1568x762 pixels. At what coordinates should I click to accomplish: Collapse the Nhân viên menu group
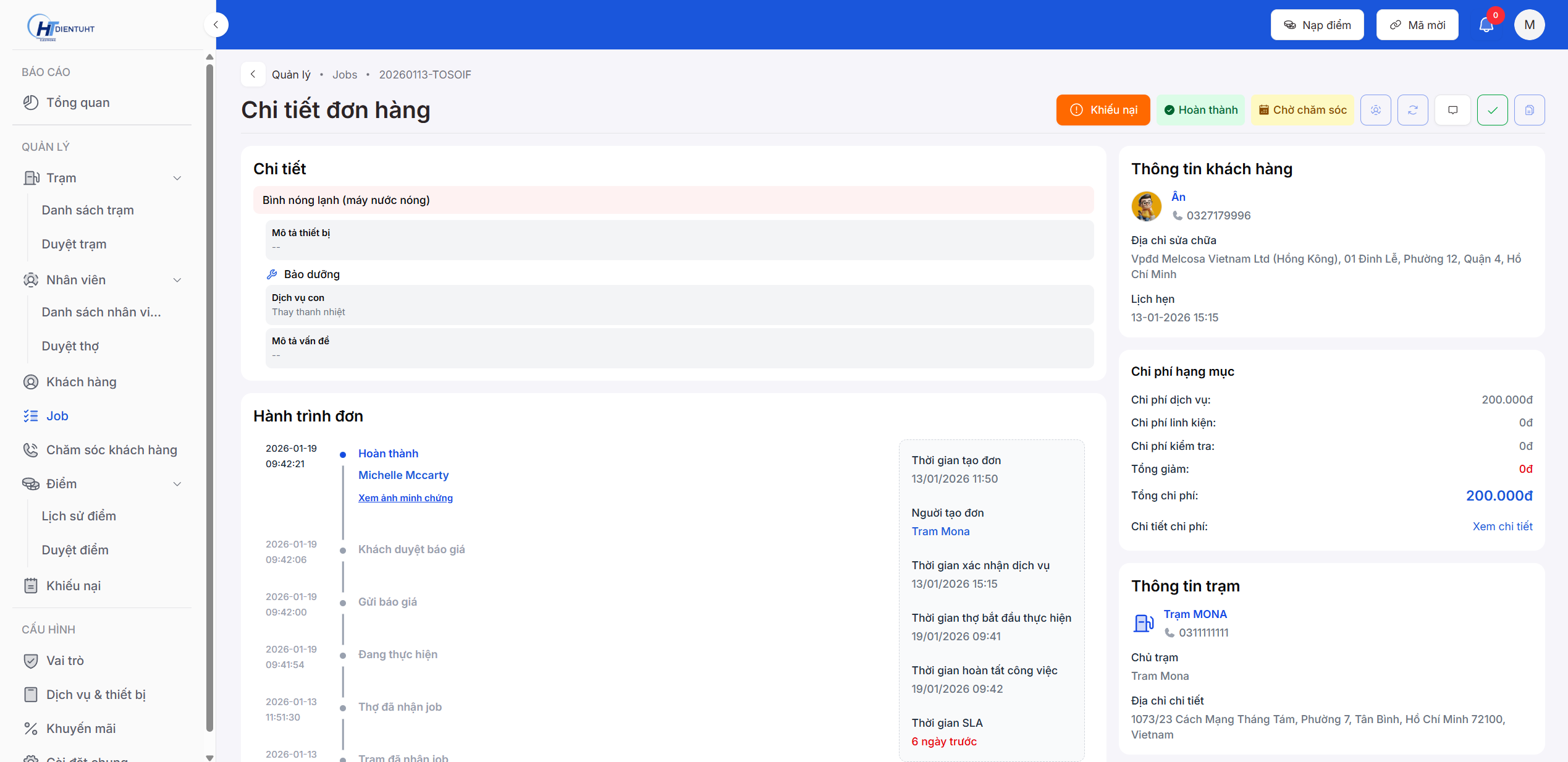(177, 280)
